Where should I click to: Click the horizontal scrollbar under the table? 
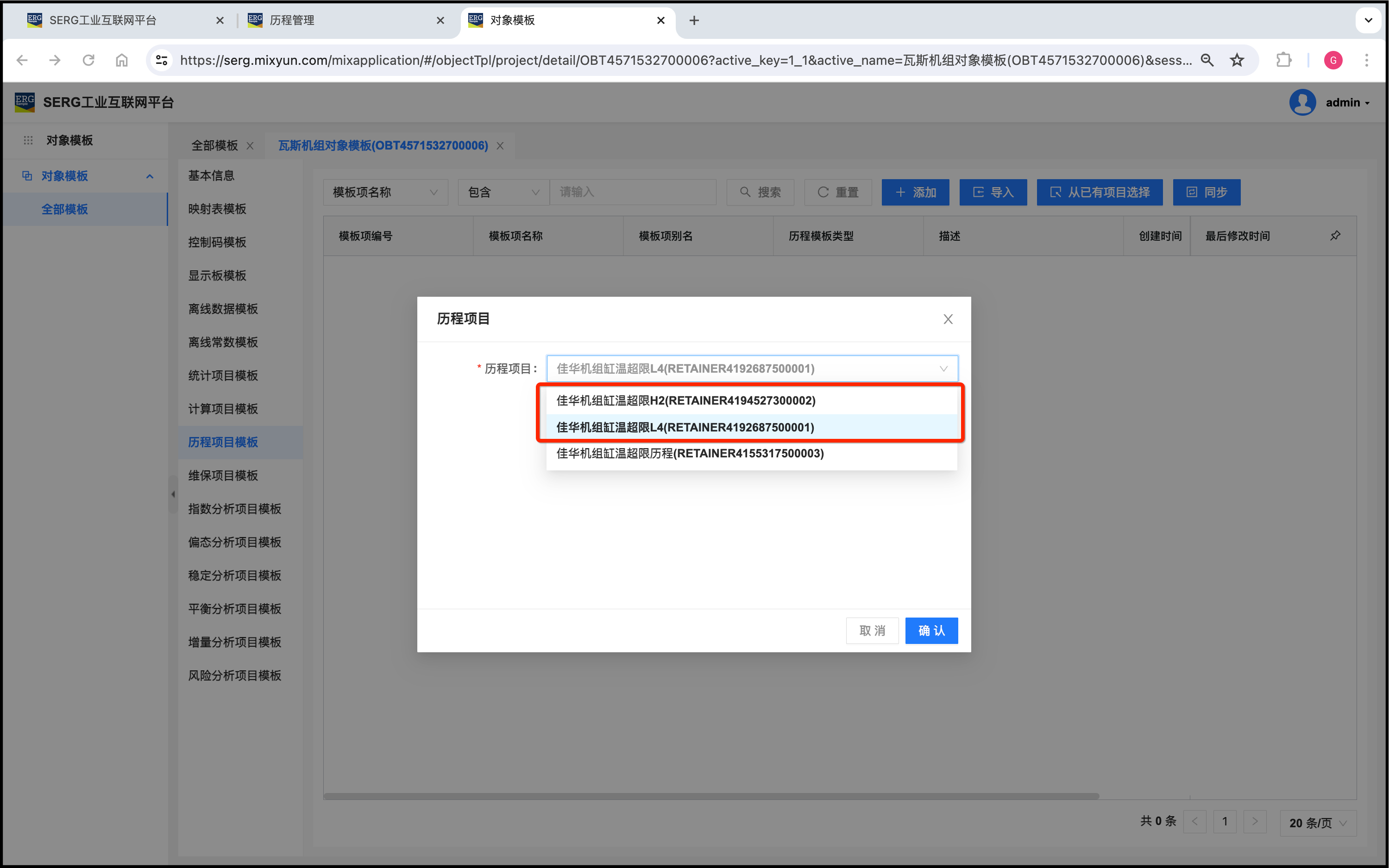point(711,796)
